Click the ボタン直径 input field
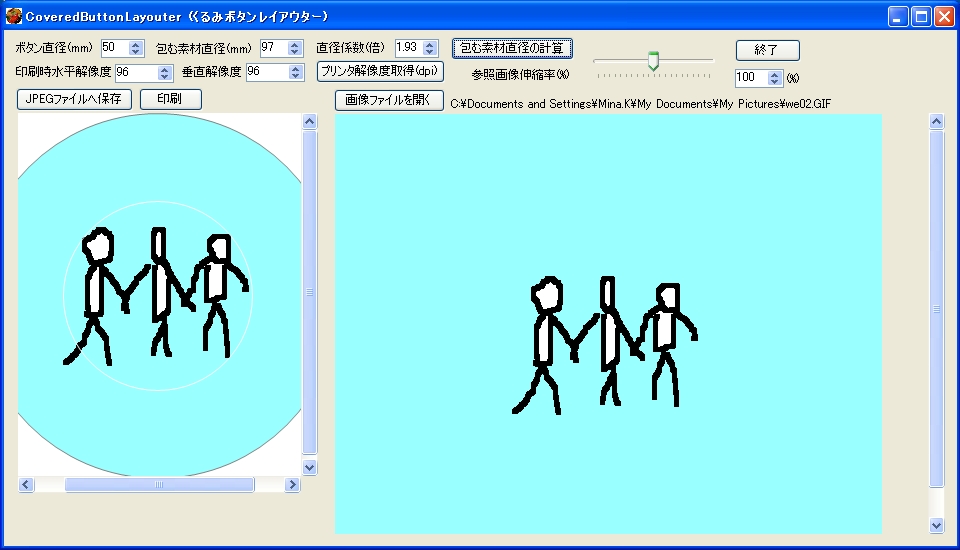 pyautogui.click(x=115, y=48)
